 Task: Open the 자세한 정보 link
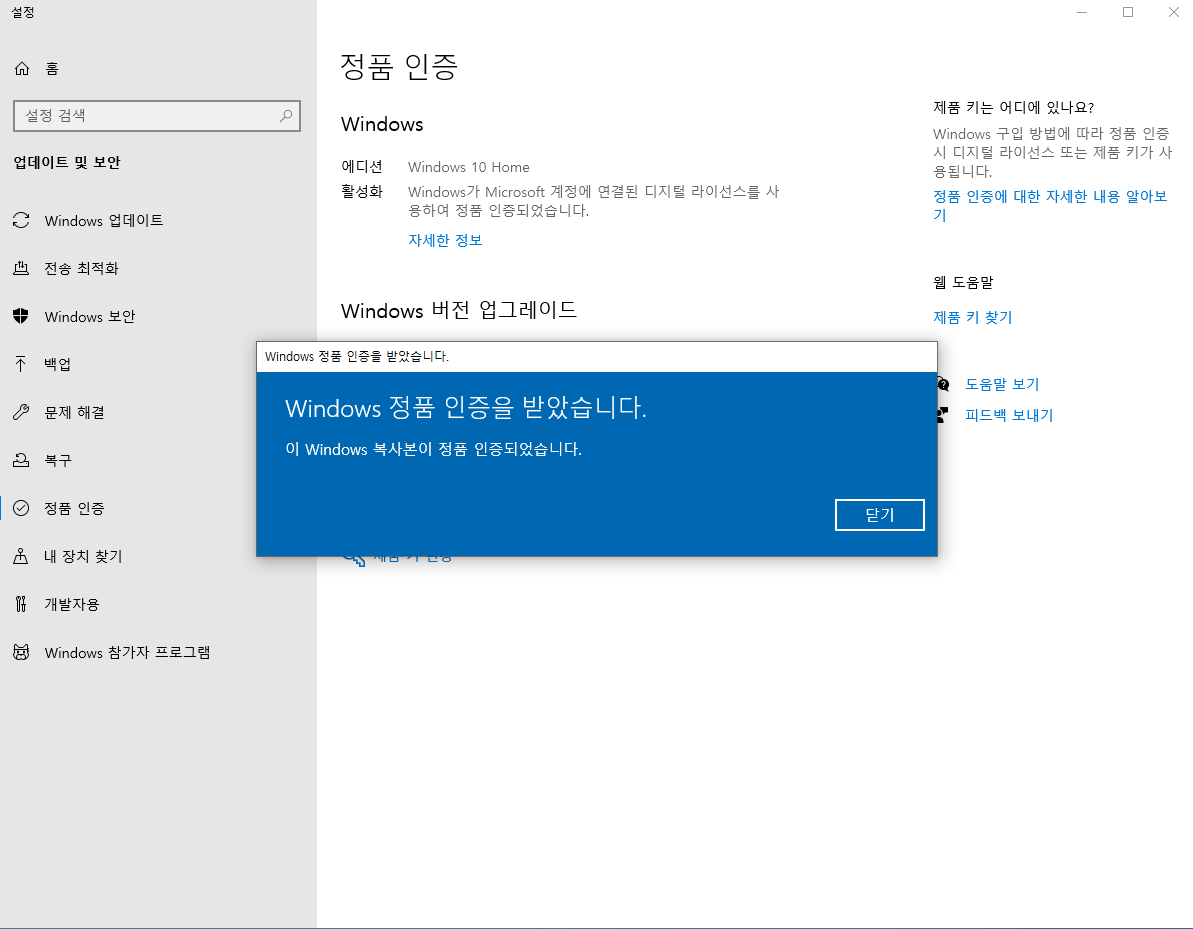coord(445,240)
